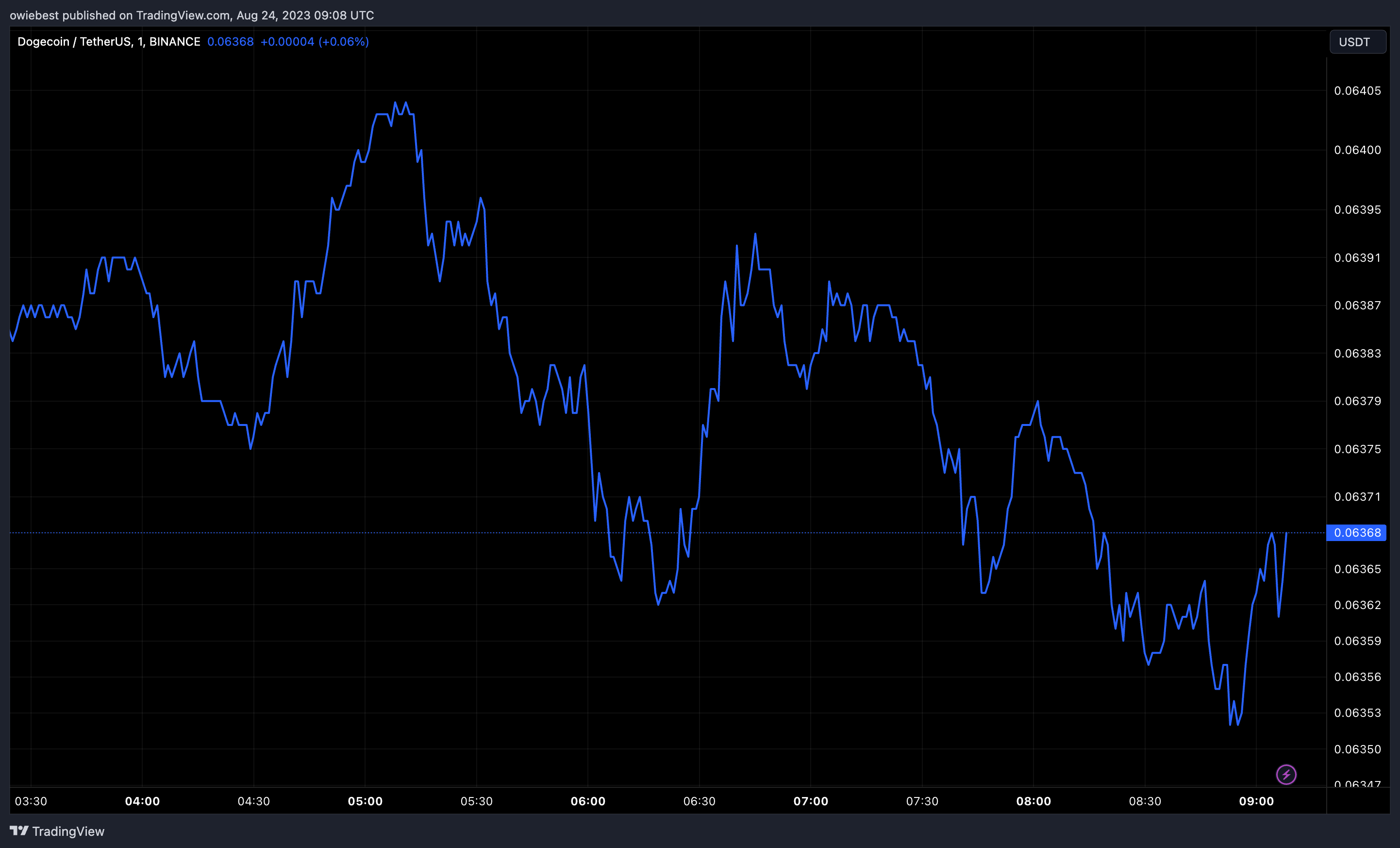
Task: Click the 0.06391 price axis label
Action: click(x=1357, y=258)
